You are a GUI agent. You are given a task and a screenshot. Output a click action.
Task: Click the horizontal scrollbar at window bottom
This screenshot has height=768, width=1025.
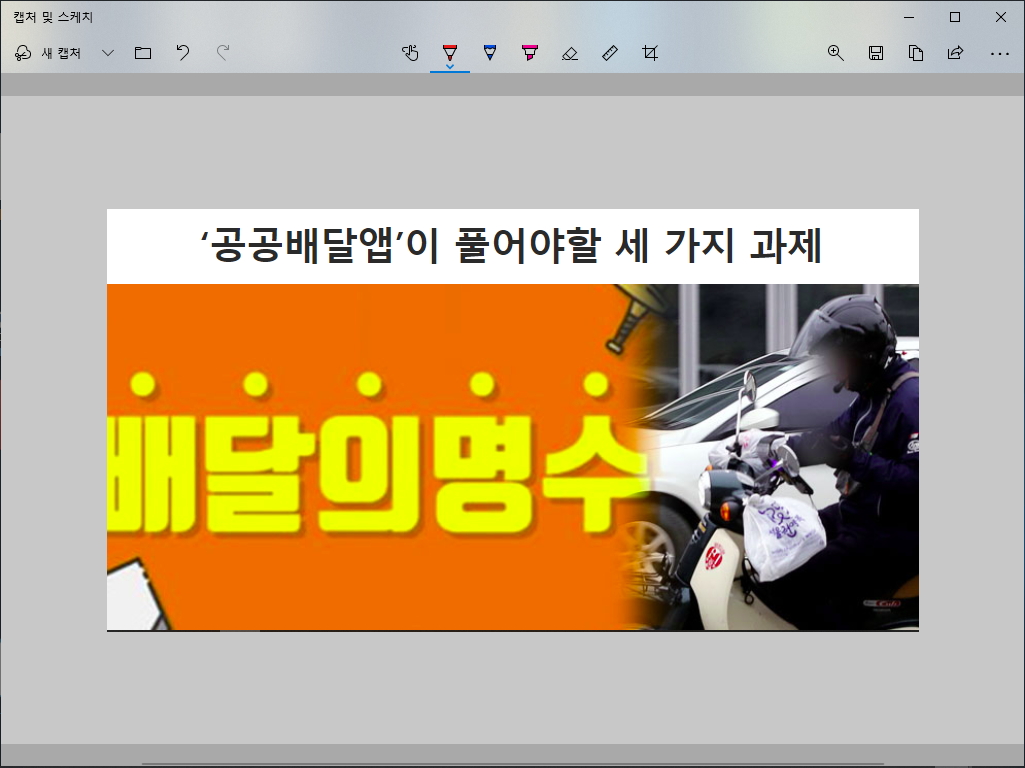(x=512, y=763)
